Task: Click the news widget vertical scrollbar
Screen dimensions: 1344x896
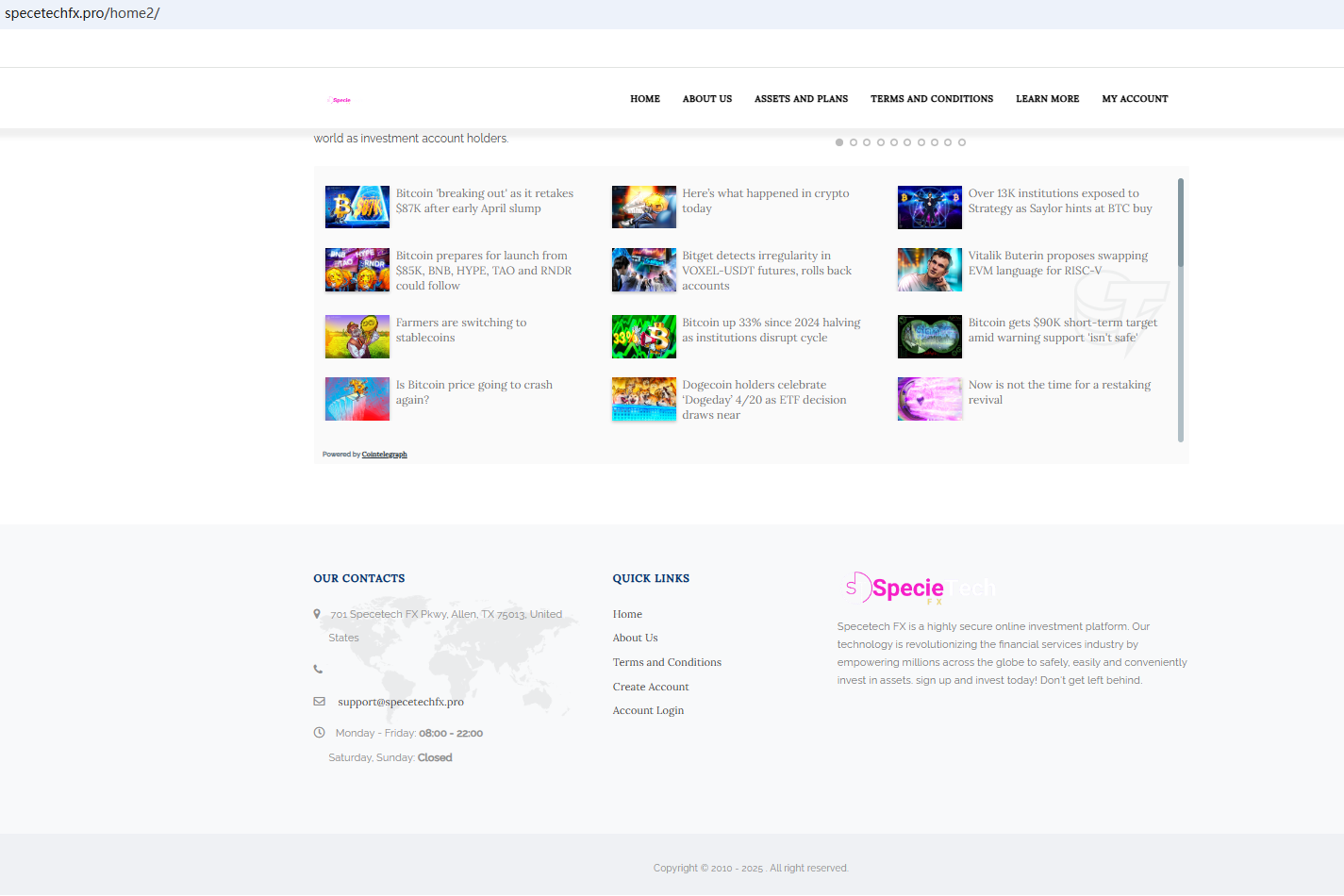Action: point(1180,309)
